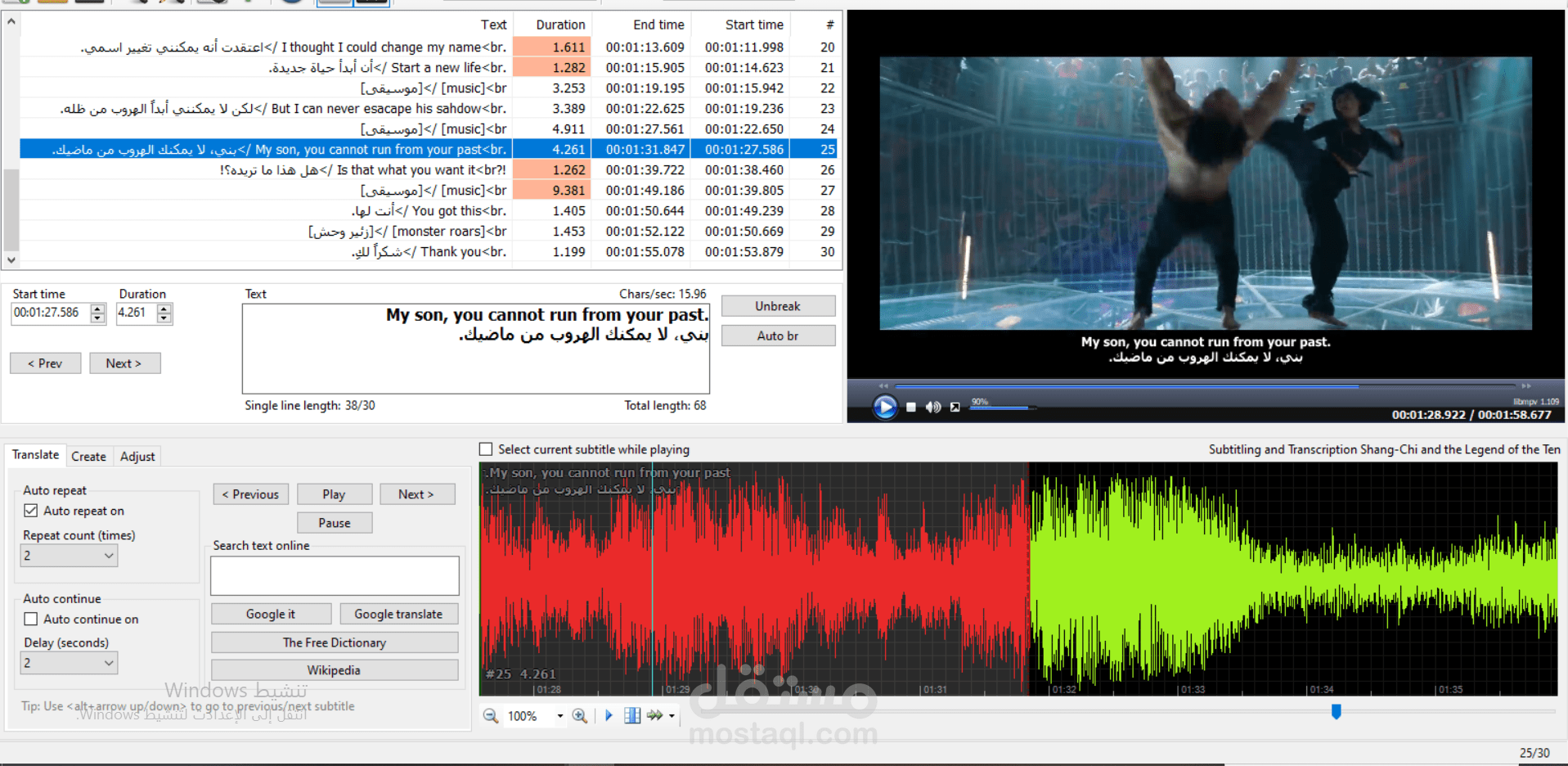Click the subtitle list vertical scrollbar thumb
This screenshot has height=766, width=1568.
[x=11, y=210]
